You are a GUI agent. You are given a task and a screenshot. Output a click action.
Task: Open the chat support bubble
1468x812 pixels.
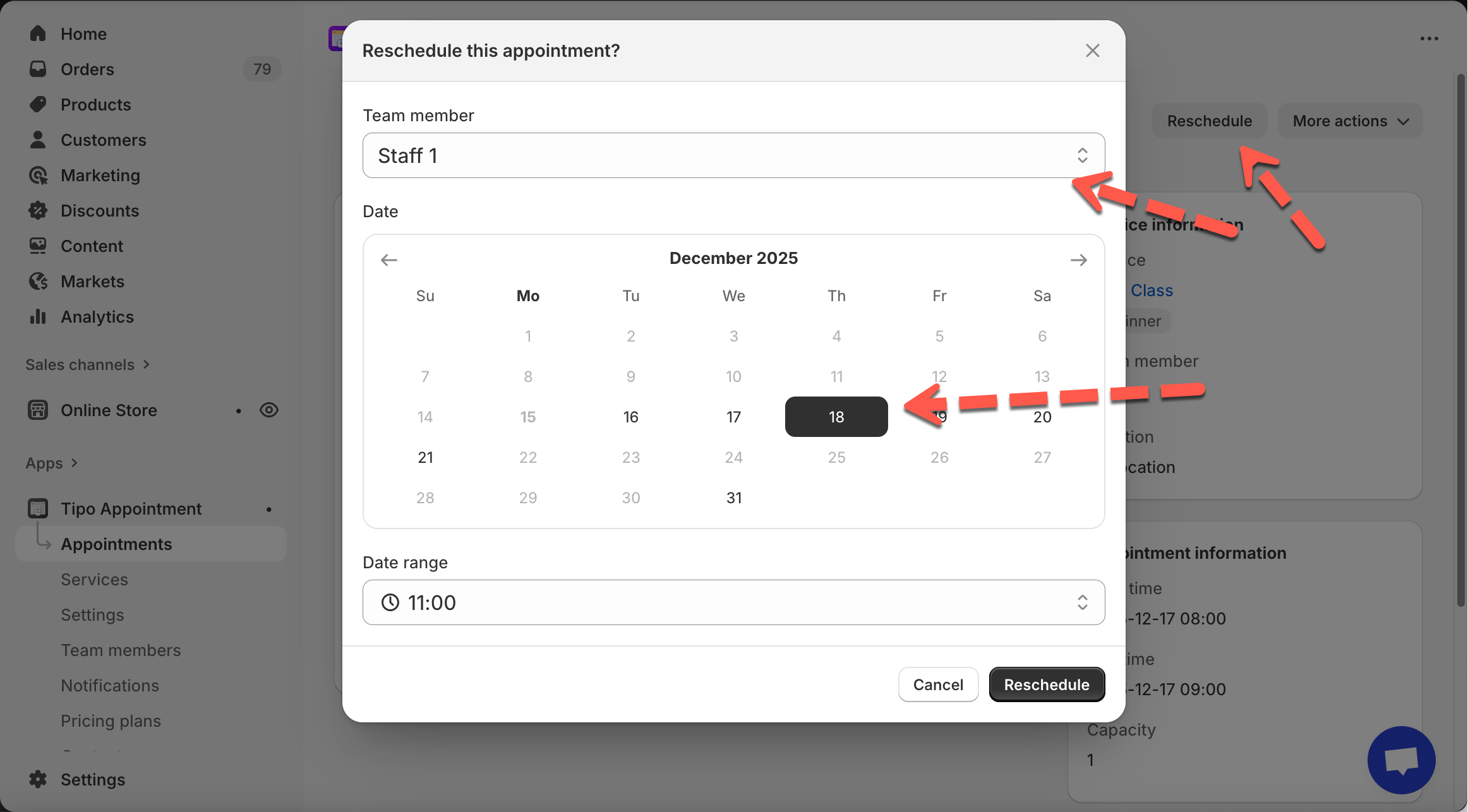point(1401,760)
